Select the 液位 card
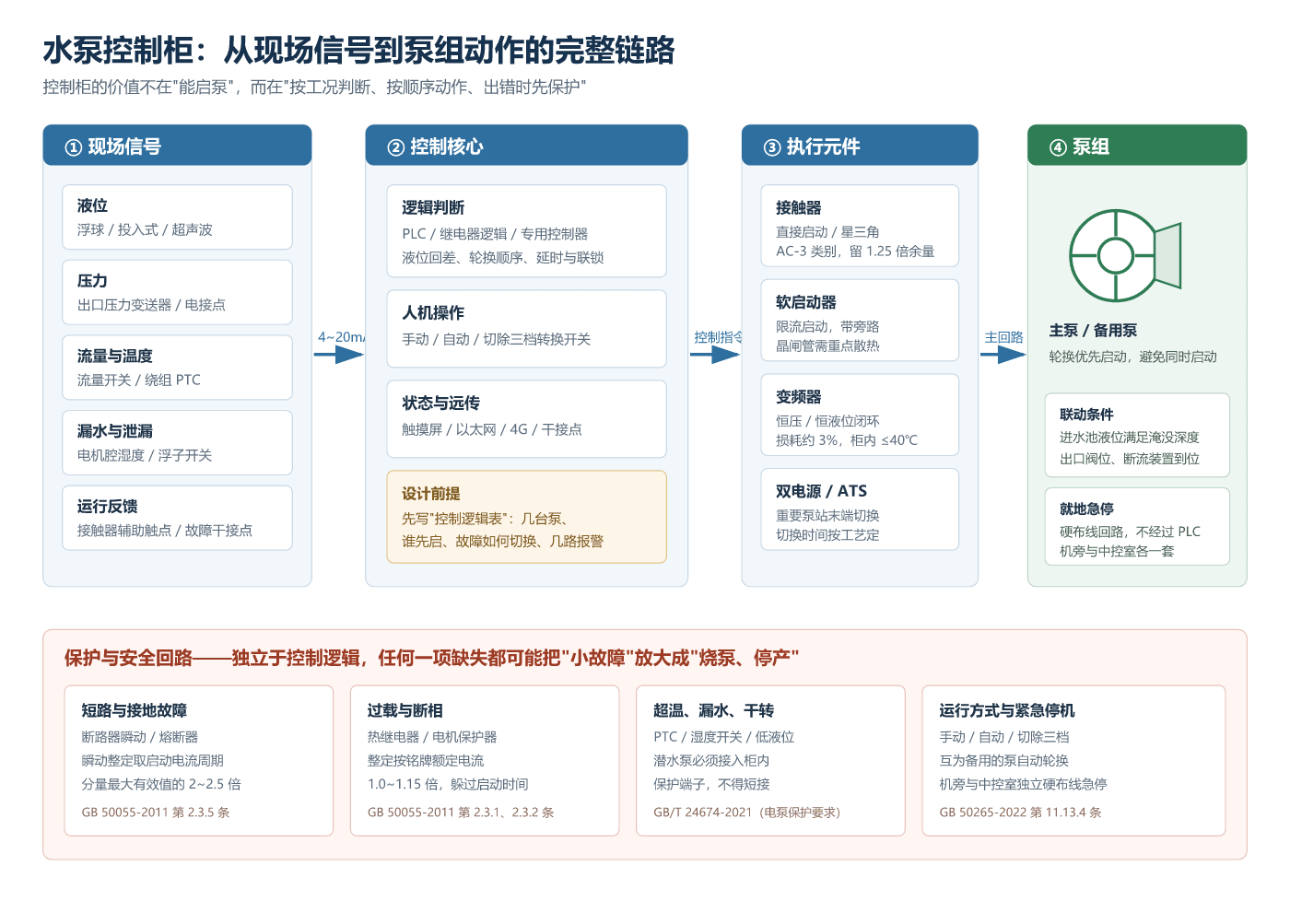This screenshot has width=1290, height=924. (177, 216)
